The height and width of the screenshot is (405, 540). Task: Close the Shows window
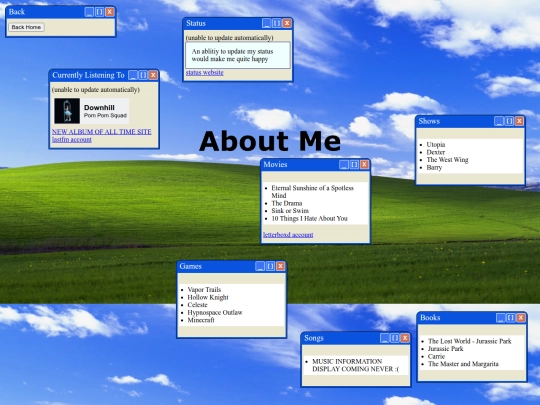pos(519,121)
